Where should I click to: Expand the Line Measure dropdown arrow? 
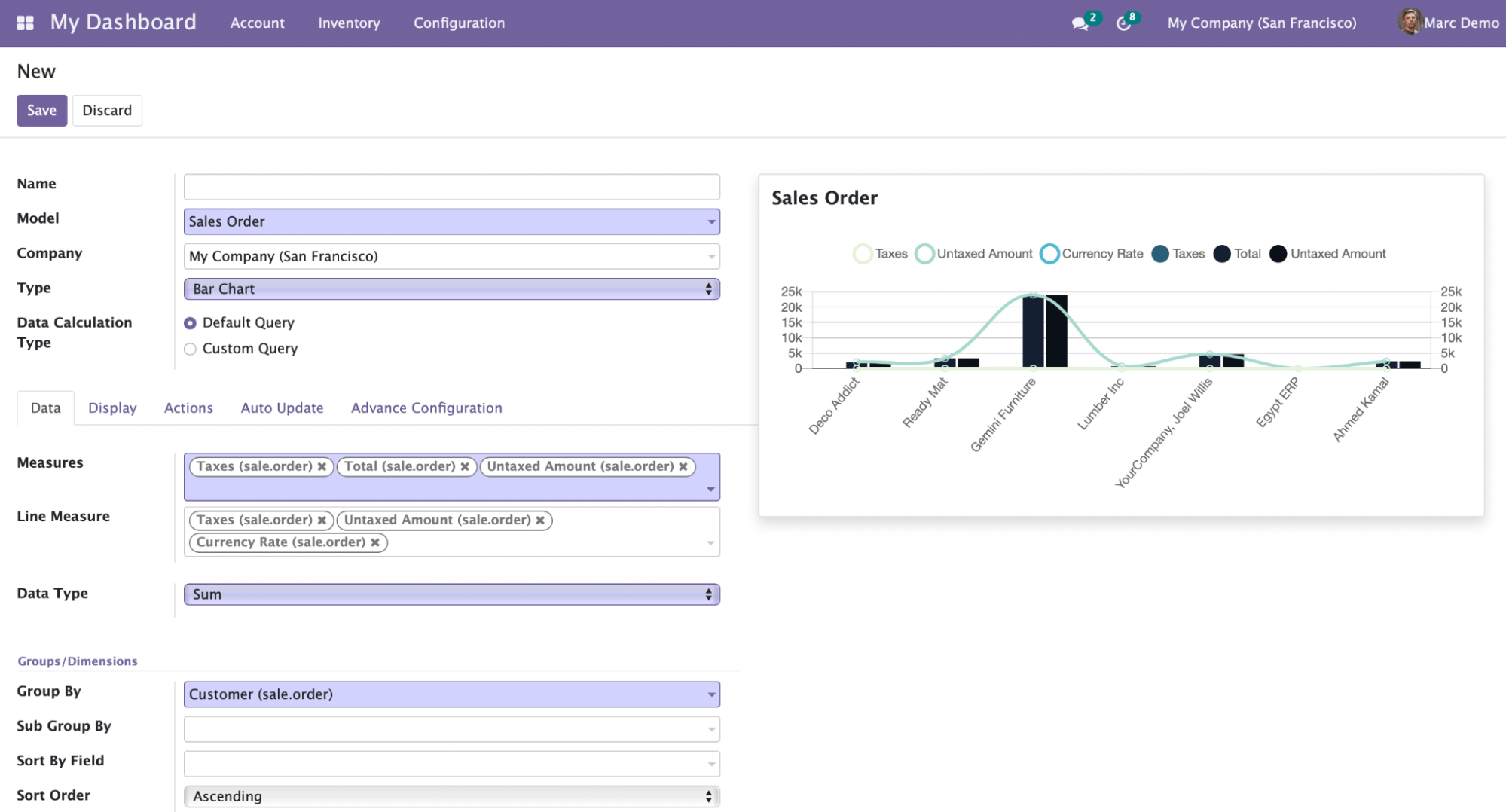click(x=710, y=543)
